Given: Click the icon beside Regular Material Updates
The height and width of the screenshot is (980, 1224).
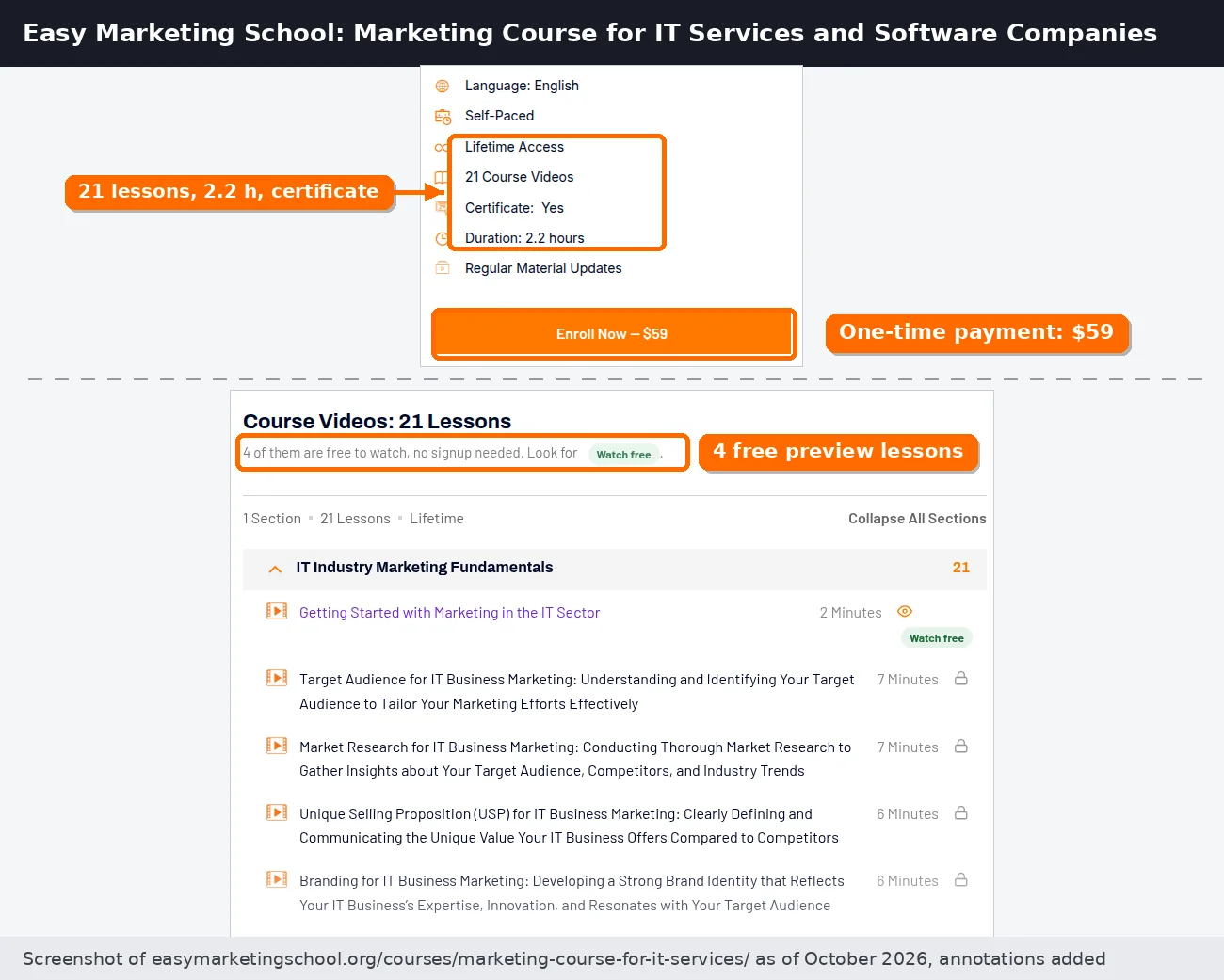Looking at the screenshot, I should (443, 268).
